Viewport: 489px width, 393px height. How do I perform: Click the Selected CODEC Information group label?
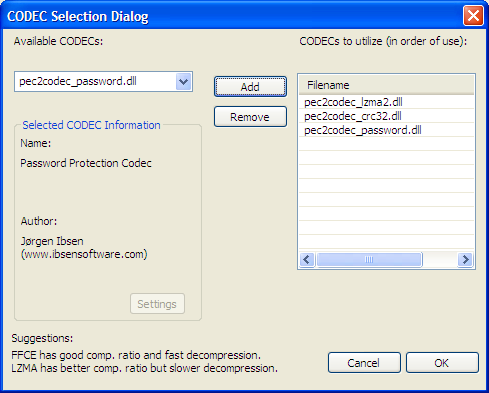[91, 125]
